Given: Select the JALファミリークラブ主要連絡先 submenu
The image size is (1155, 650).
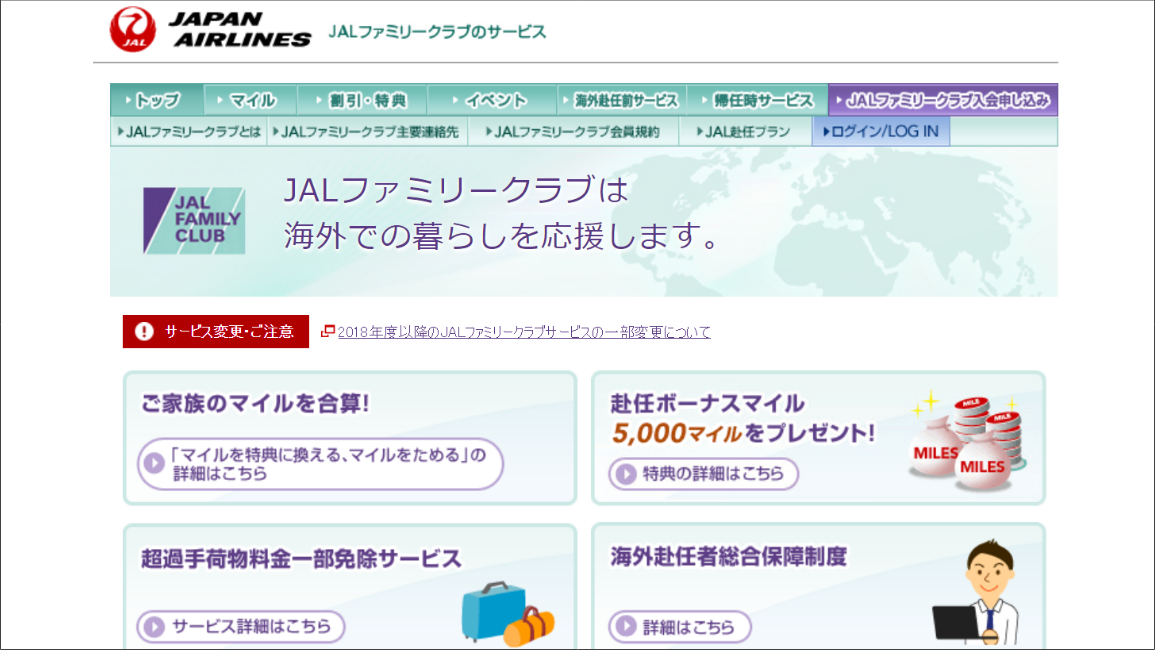Looking at the screenshot, I should point(367,132).
